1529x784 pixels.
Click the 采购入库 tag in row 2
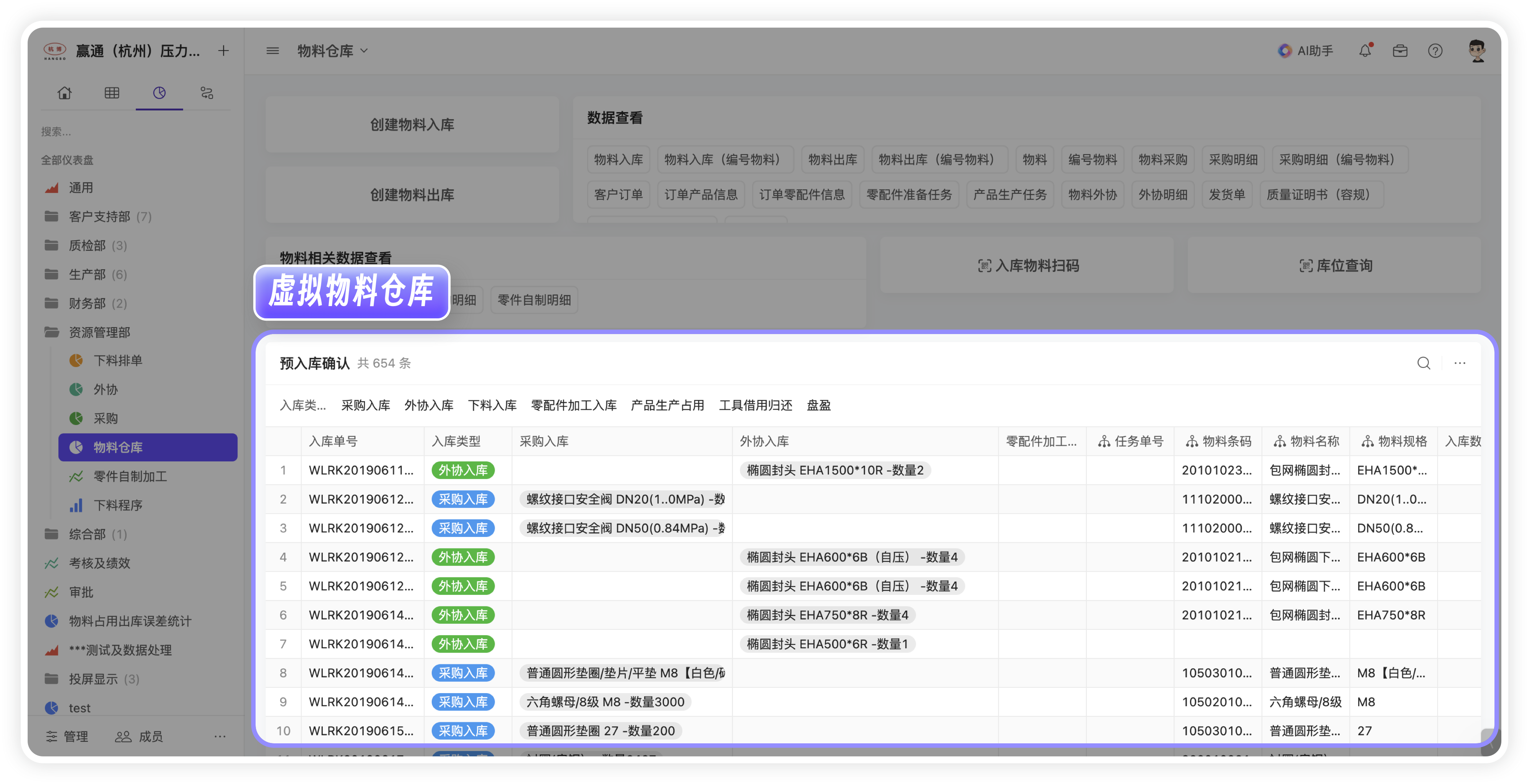(x=463, y=499)
